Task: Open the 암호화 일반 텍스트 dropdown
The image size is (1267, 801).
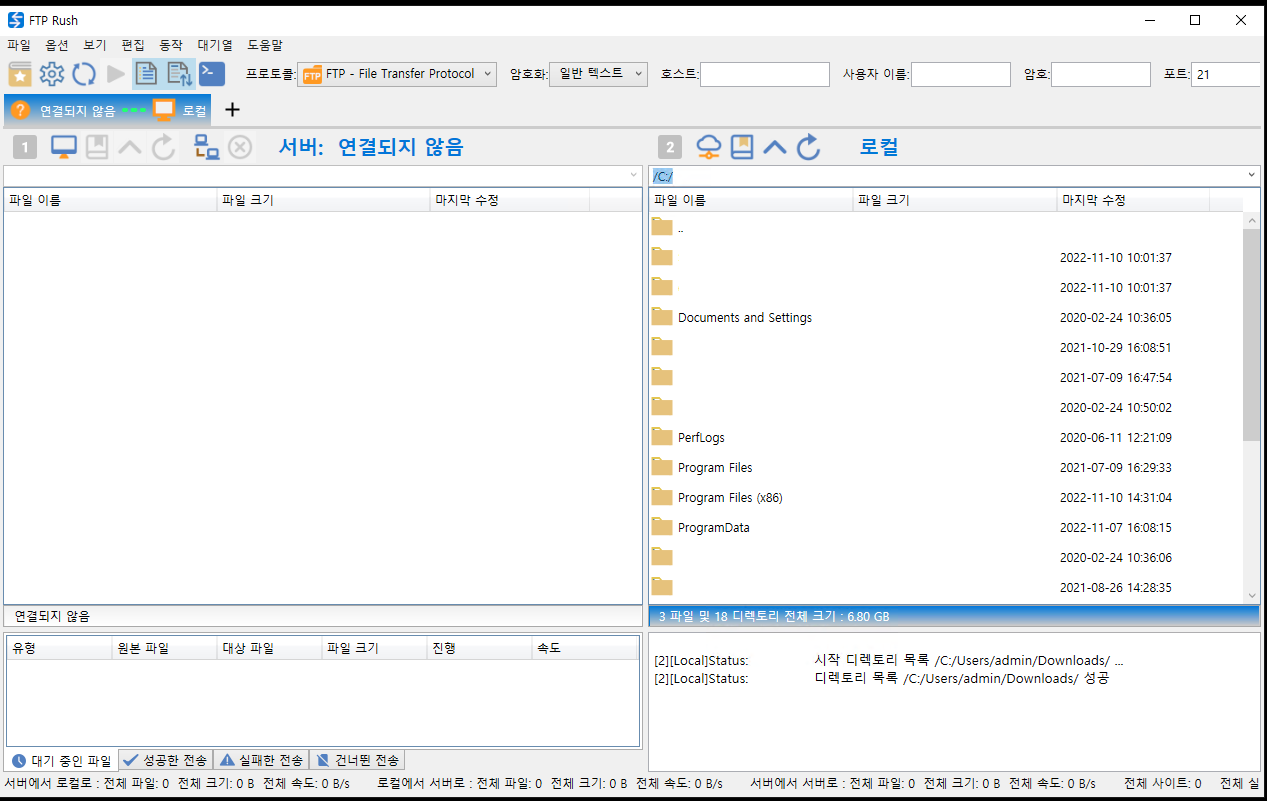Action: (x=598, y=74)
